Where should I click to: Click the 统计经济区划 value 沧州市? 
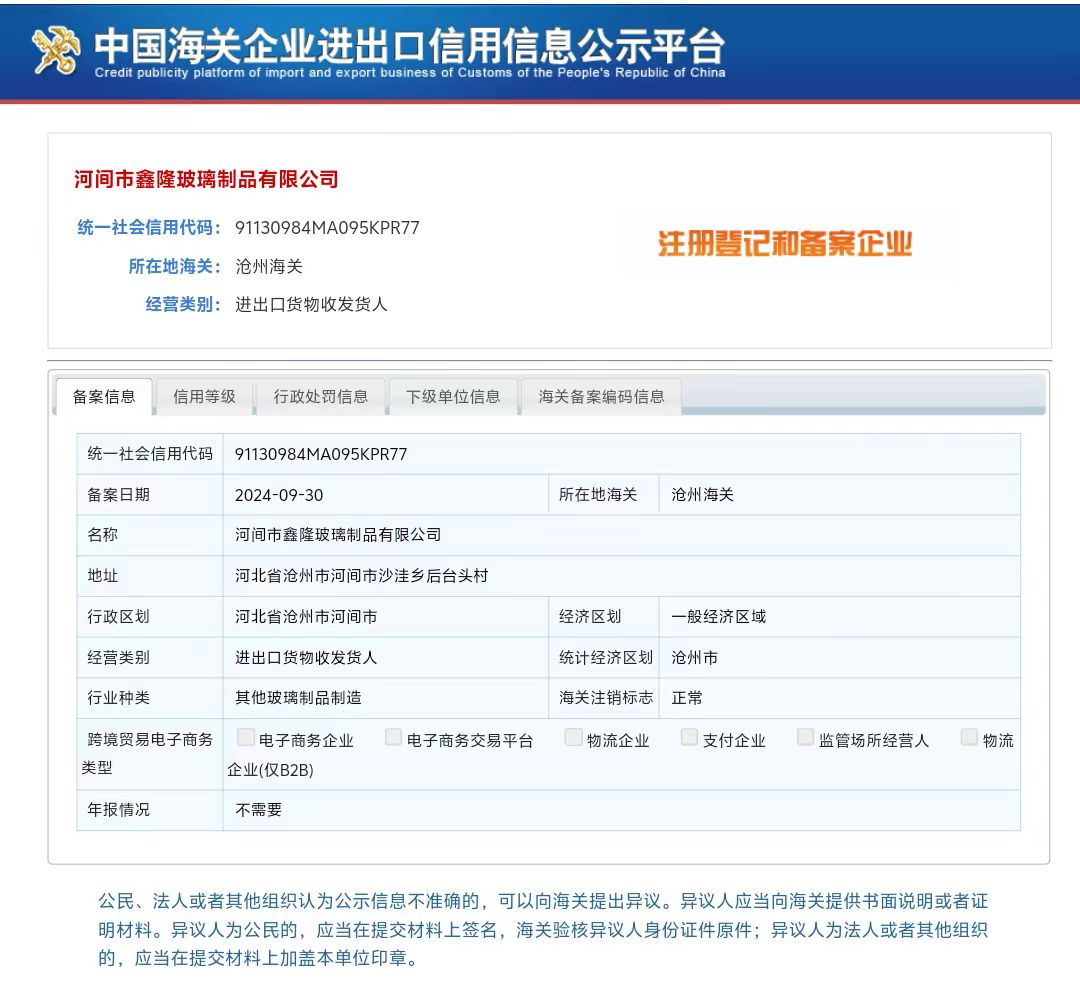tap(694, 658)
